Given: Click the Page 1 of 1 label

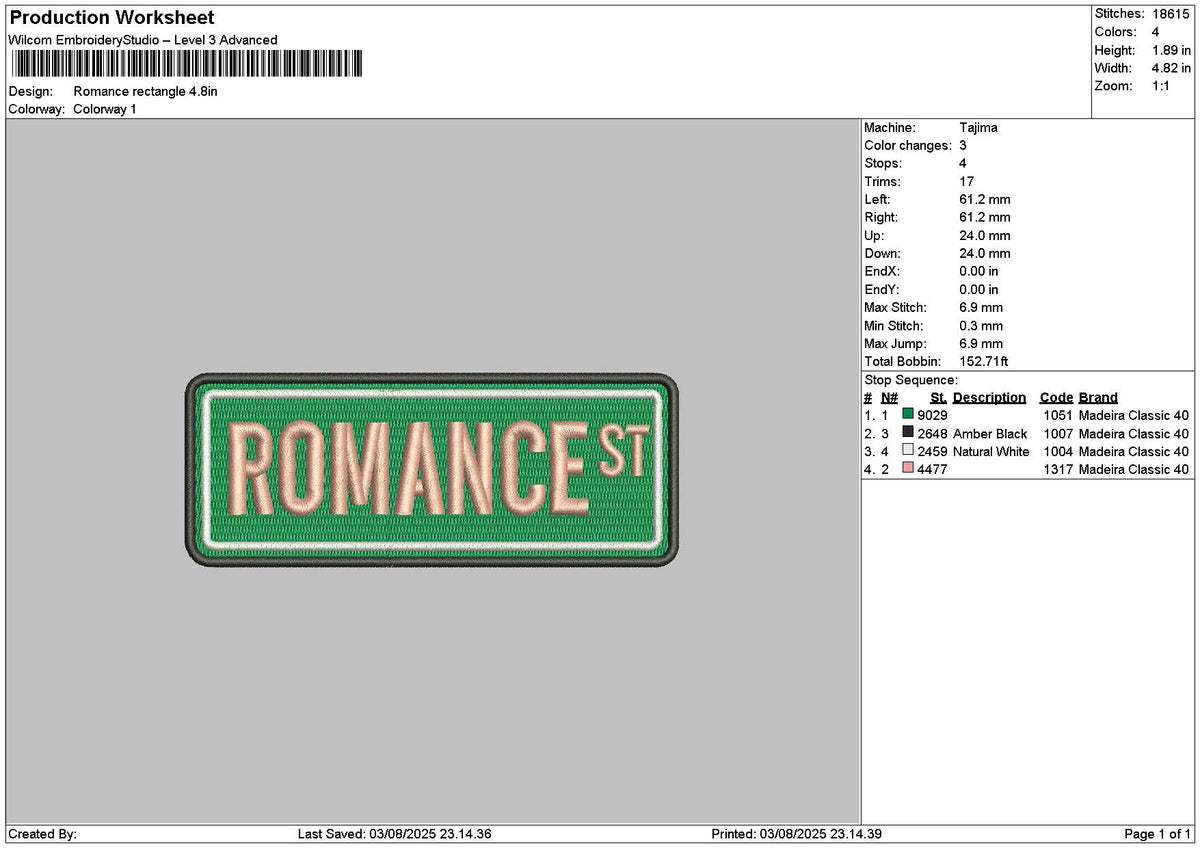Looking at the screenshot, I should click(1158, 833).
